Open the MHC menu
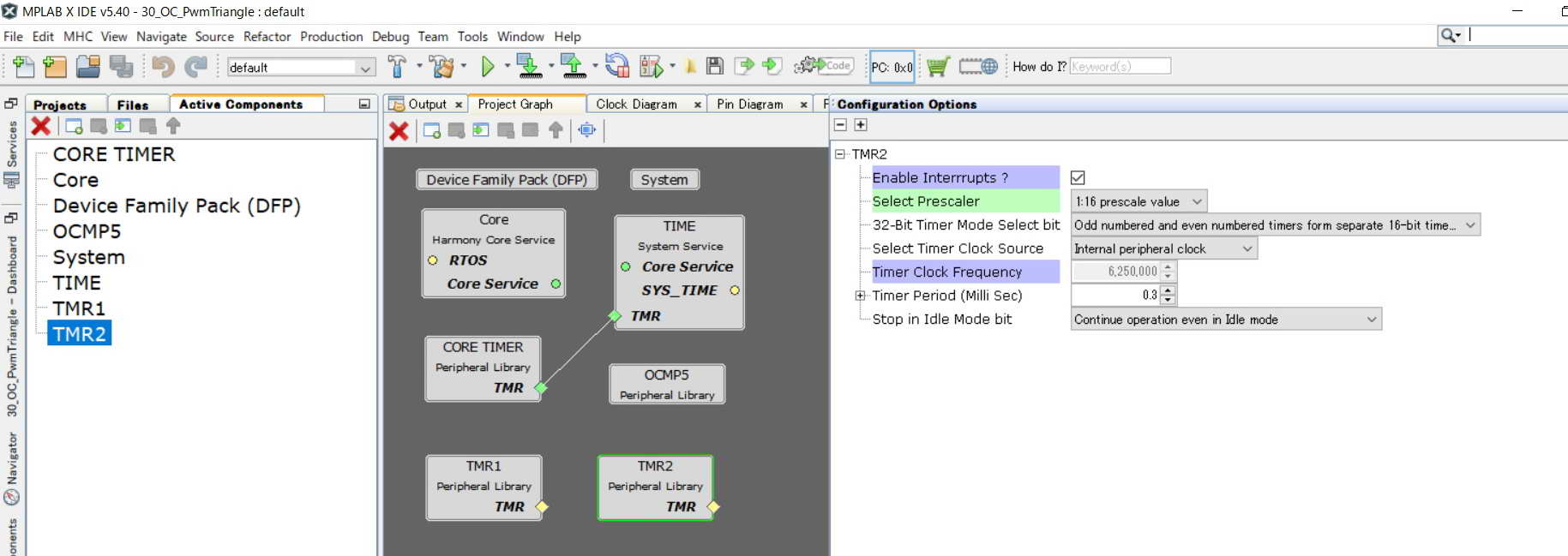This screenshot has width=1568, height=556. coord(78,36)
